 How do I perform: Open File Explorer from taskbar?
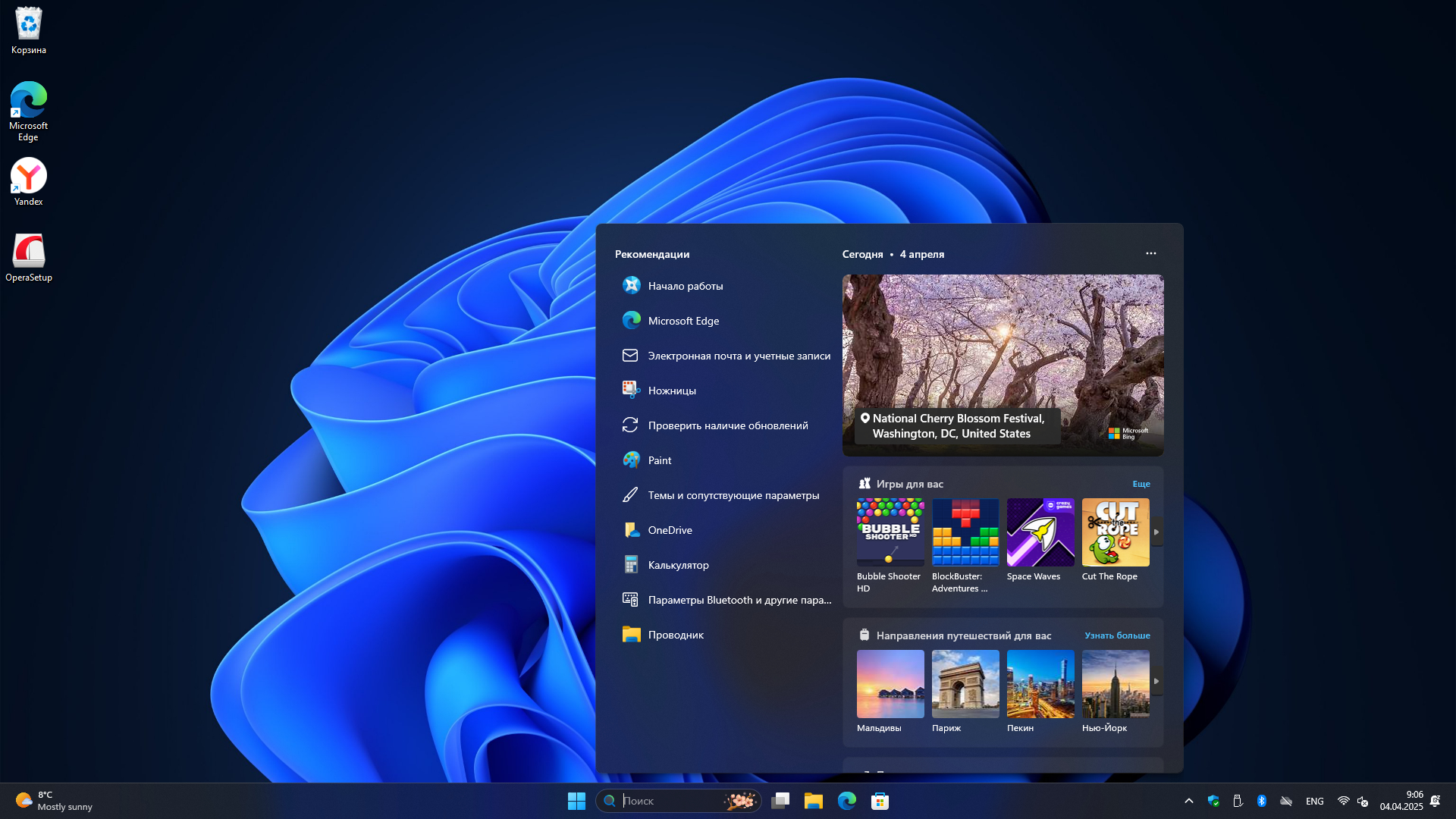click(814, 801)
